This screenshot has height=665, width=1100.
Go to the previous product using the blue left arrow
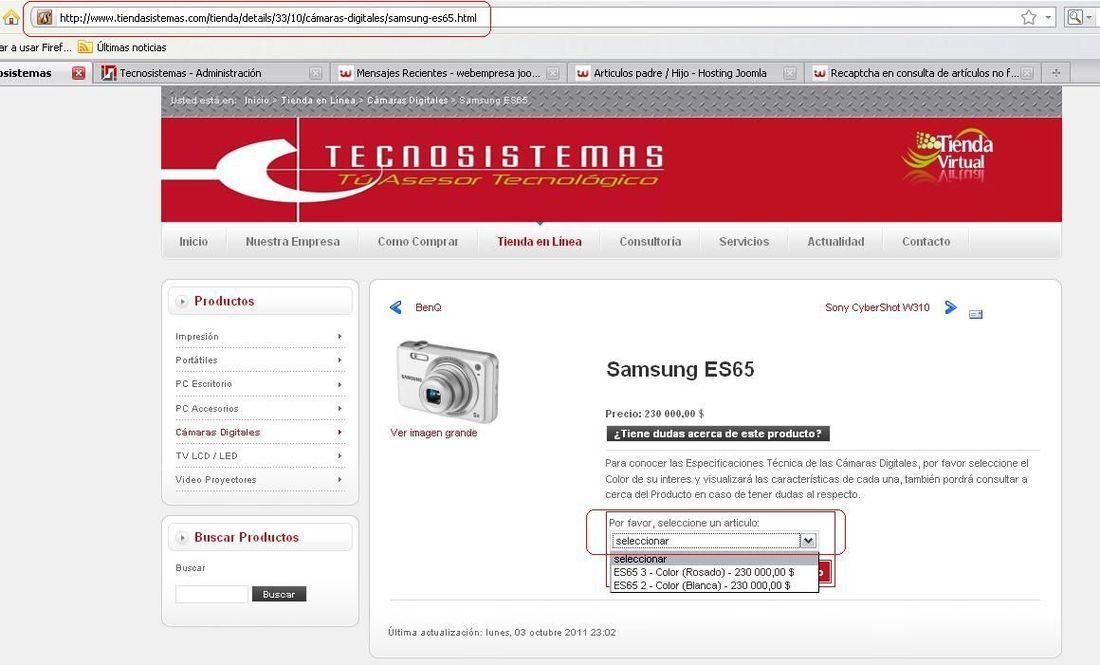click(396, 307)
